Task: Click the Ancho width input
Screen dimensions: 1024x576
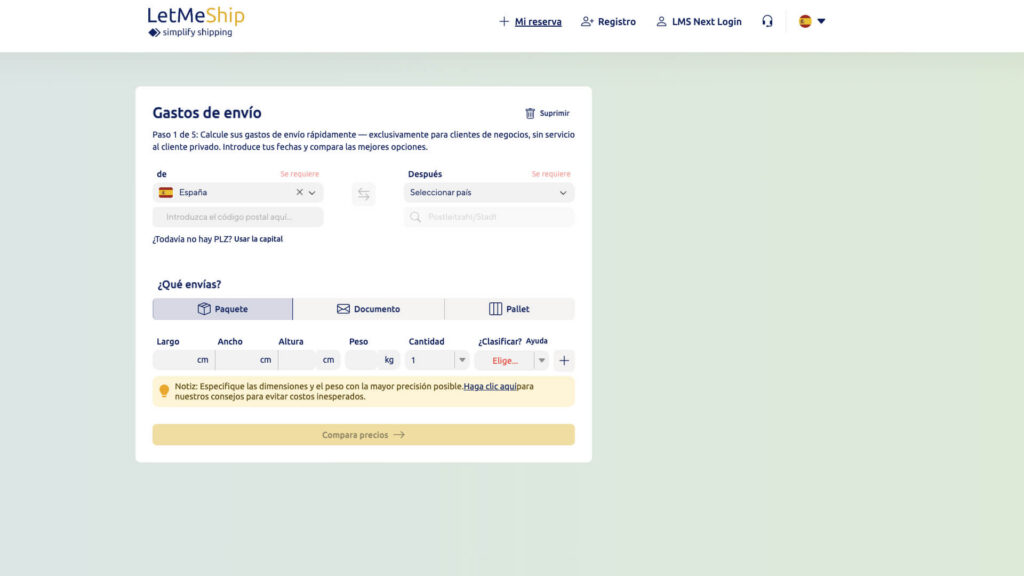Action: click(246, 360)
